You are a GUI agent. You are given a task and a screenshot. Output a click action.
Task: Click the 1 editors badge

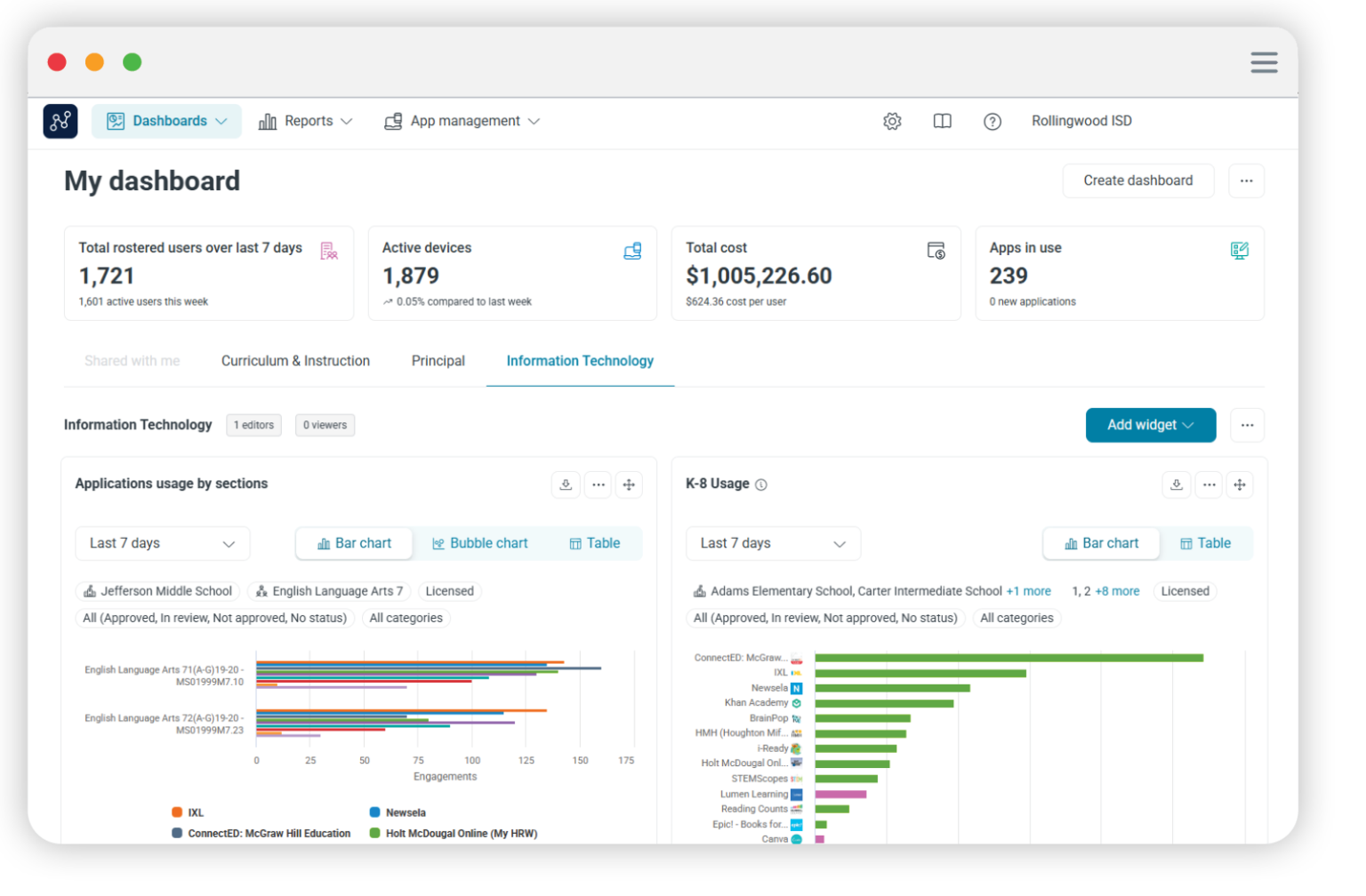[x=253, y=425]
